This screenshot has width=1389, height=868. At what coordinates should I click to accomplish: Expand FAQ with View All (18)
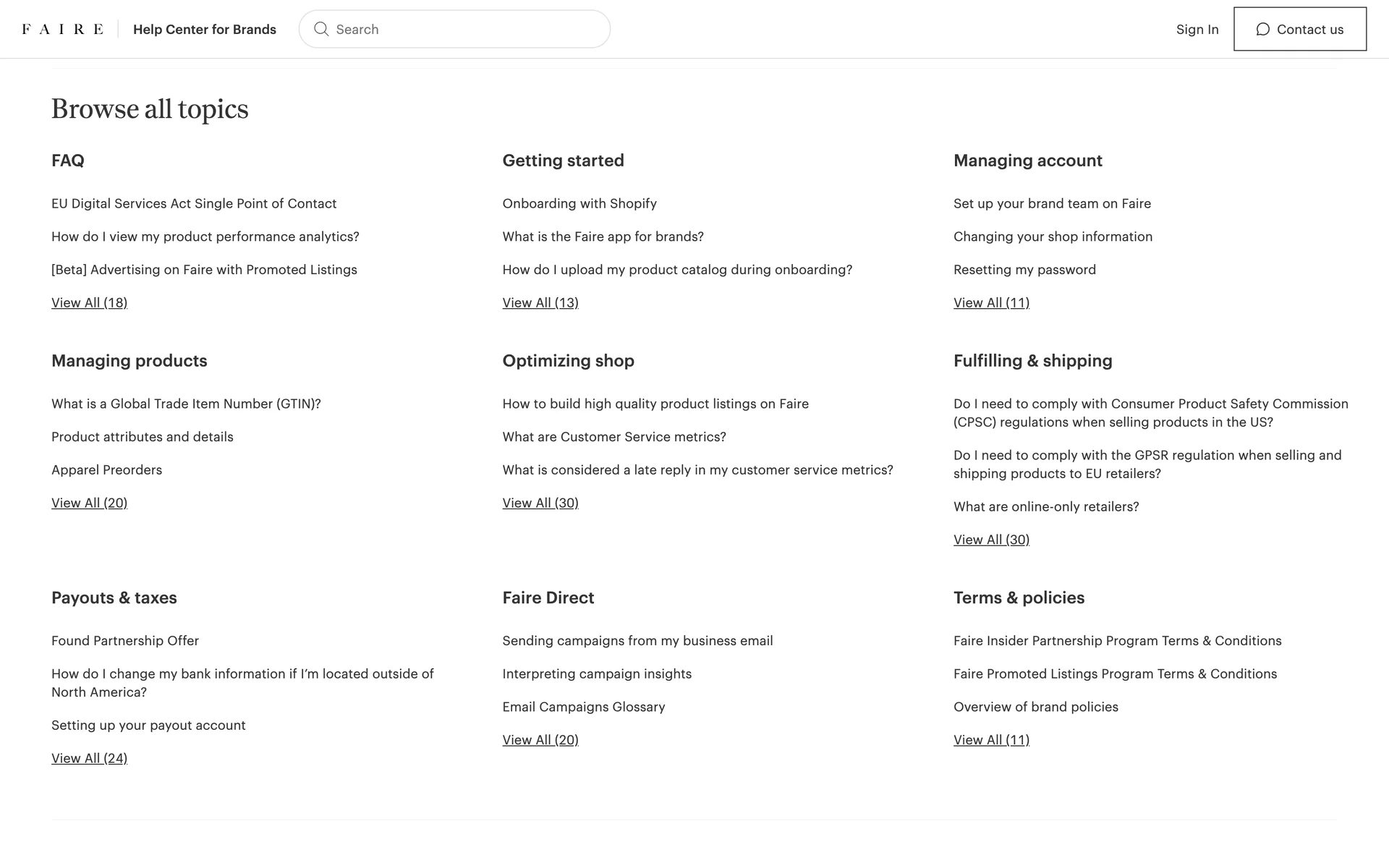pos(89,302)
